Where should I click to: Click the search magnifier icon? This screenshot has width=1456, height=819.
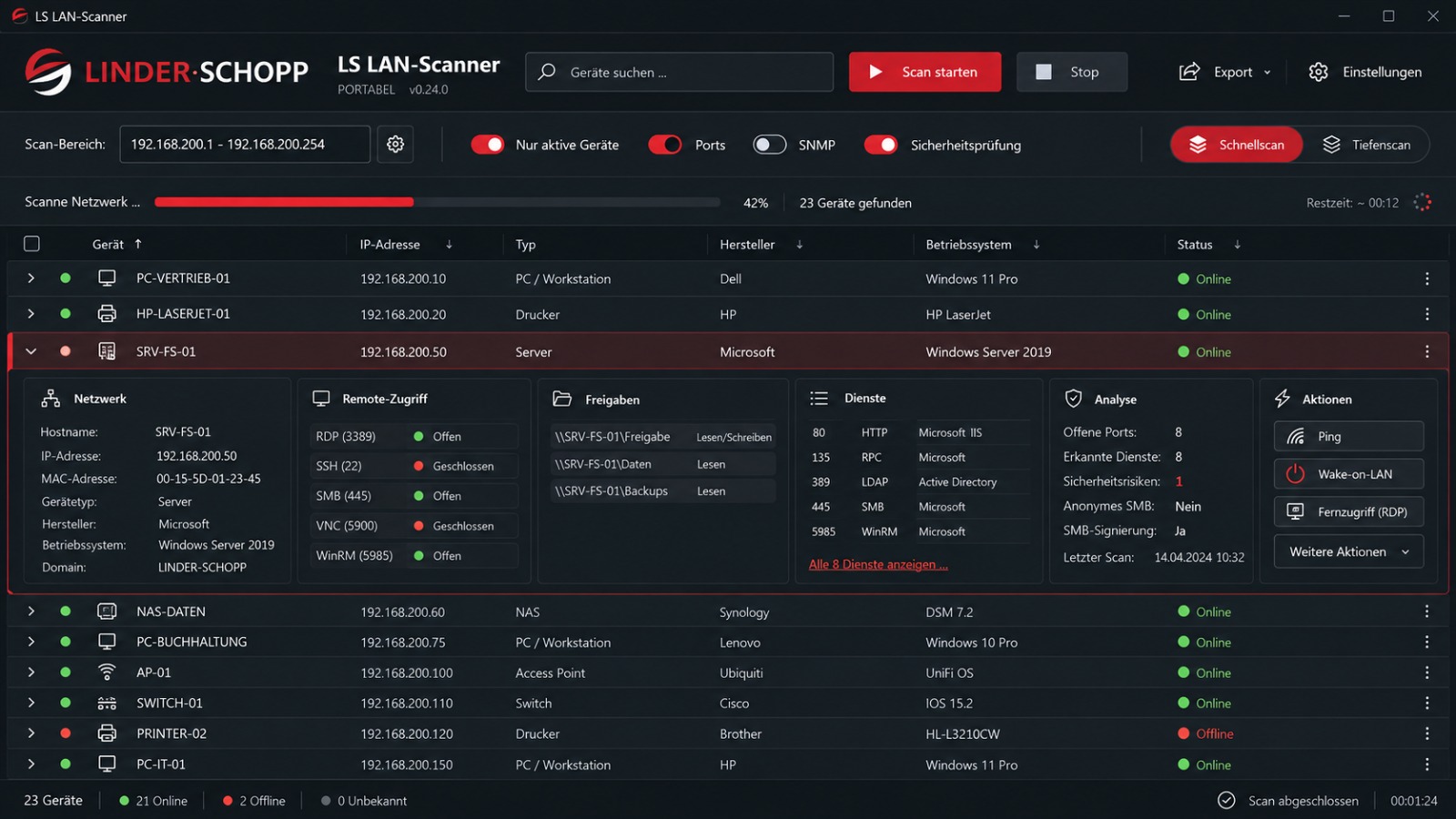click(547, 72)
